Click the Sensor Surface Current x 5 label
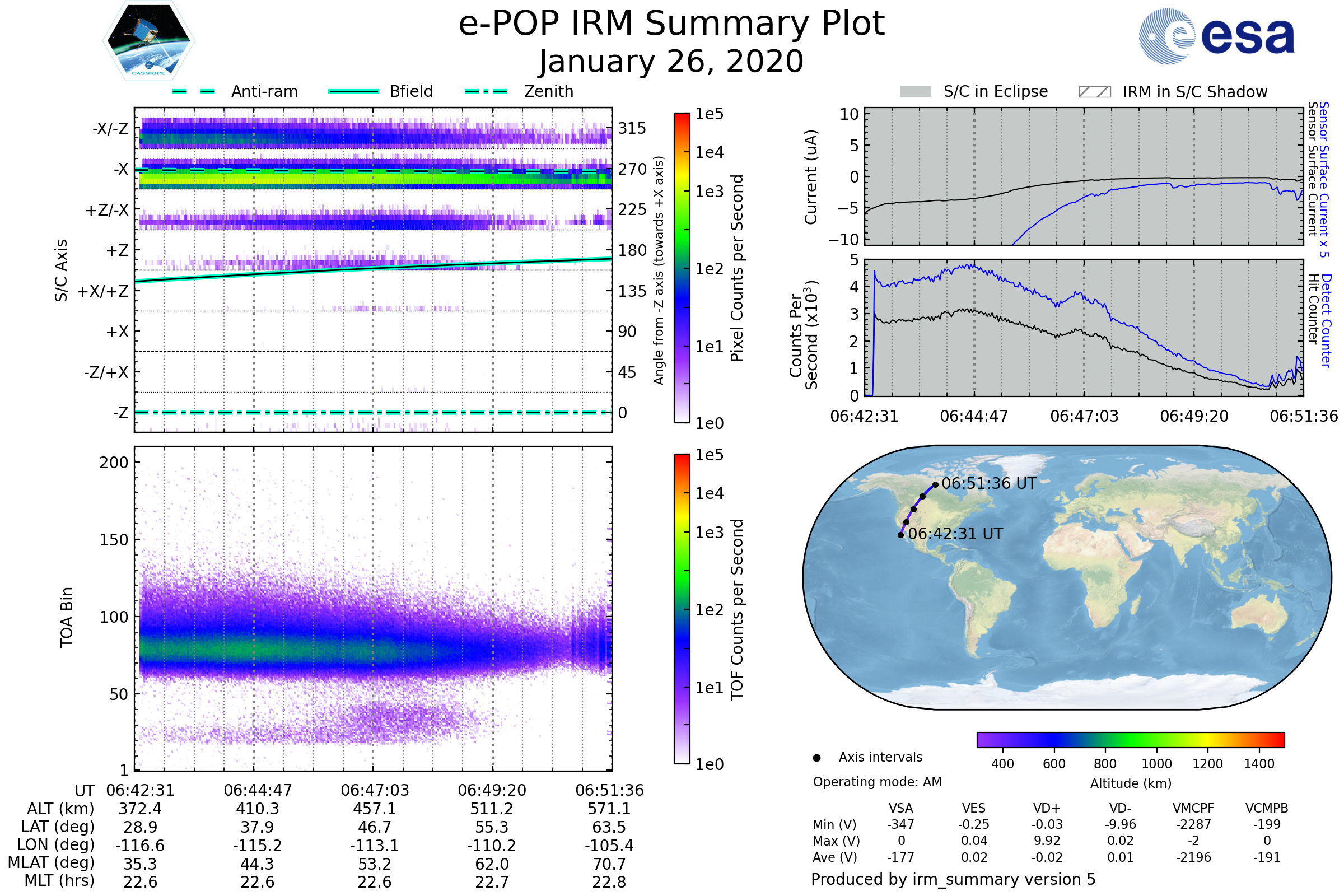Viewport: 1344px width, 896px height. pyautogui.click(x=1324, y=180)
